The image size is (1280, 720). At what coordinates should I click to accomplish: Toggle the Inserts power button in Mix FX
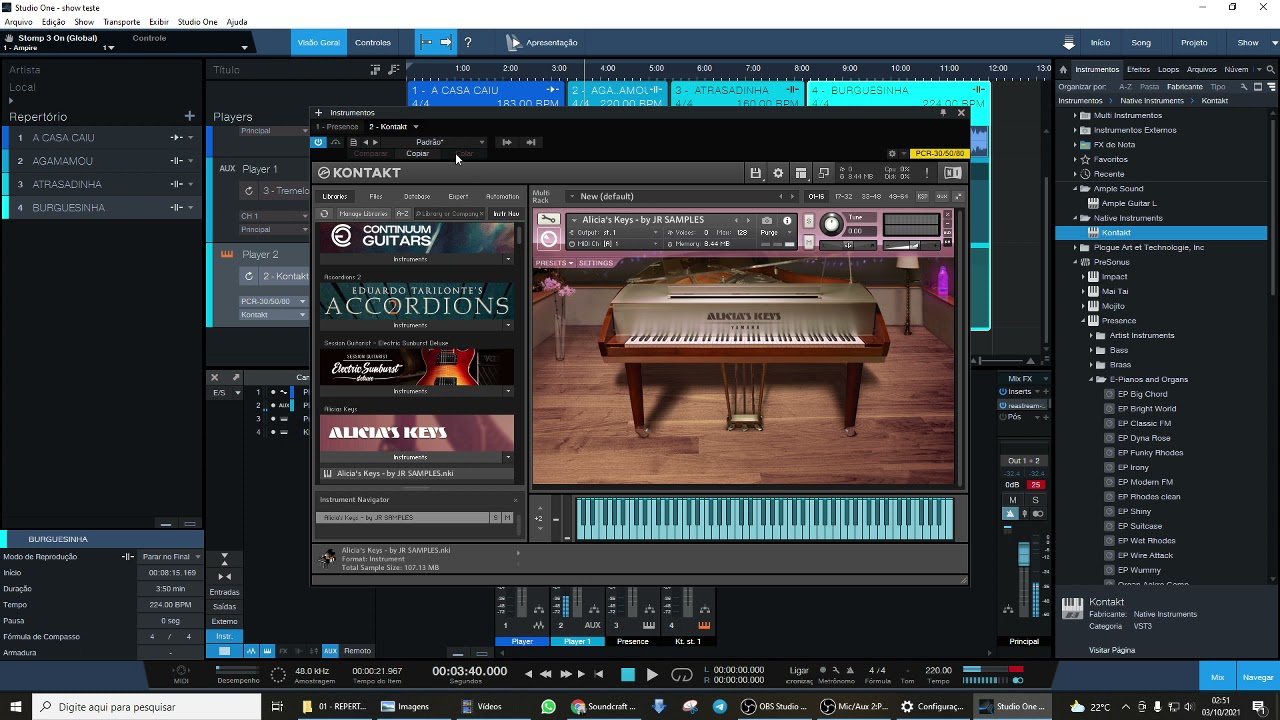[1003, 392]
